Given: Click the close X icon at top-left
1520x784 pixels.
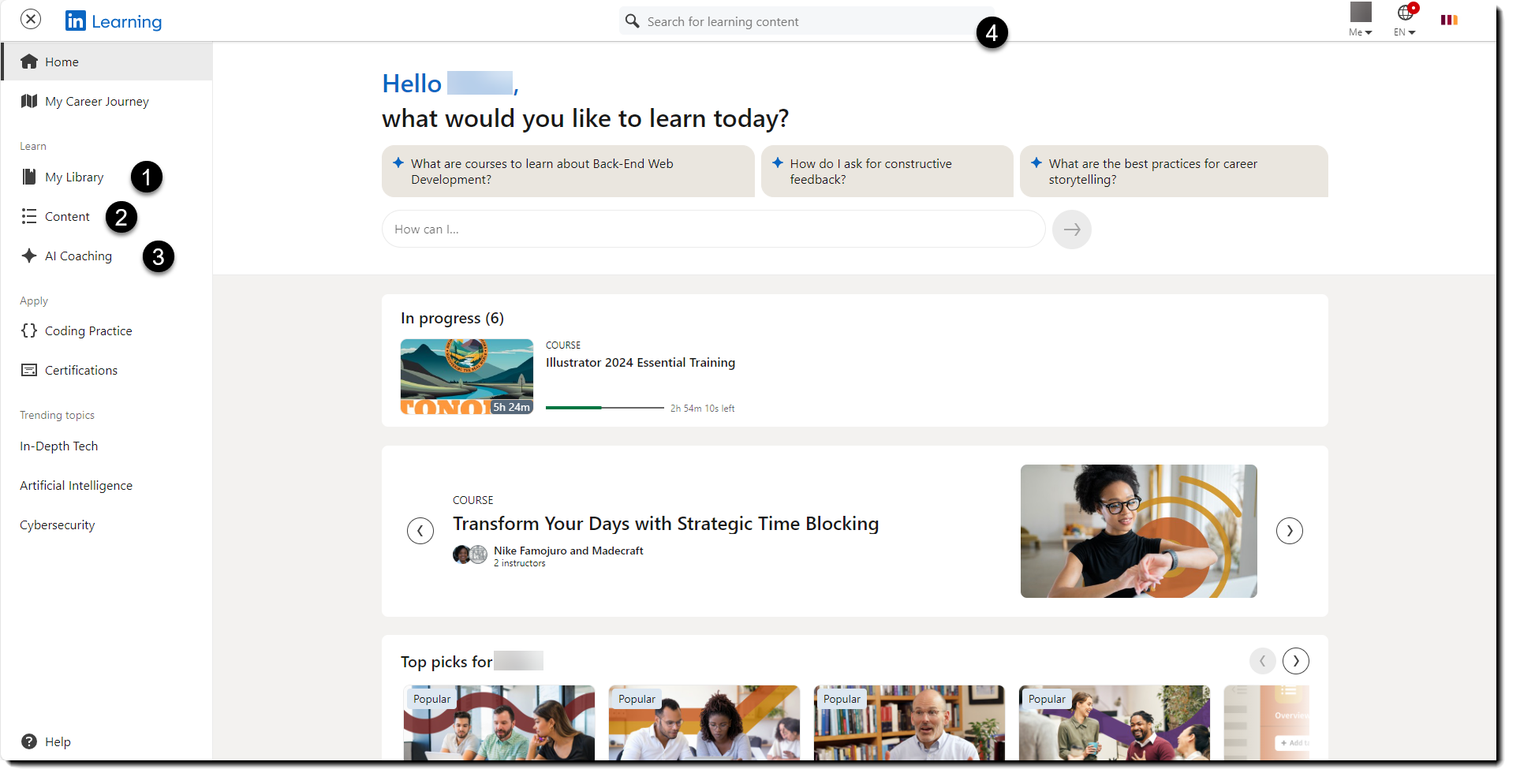Looking at the screenshot, I should pyautogui.click(x=31, y=19).
